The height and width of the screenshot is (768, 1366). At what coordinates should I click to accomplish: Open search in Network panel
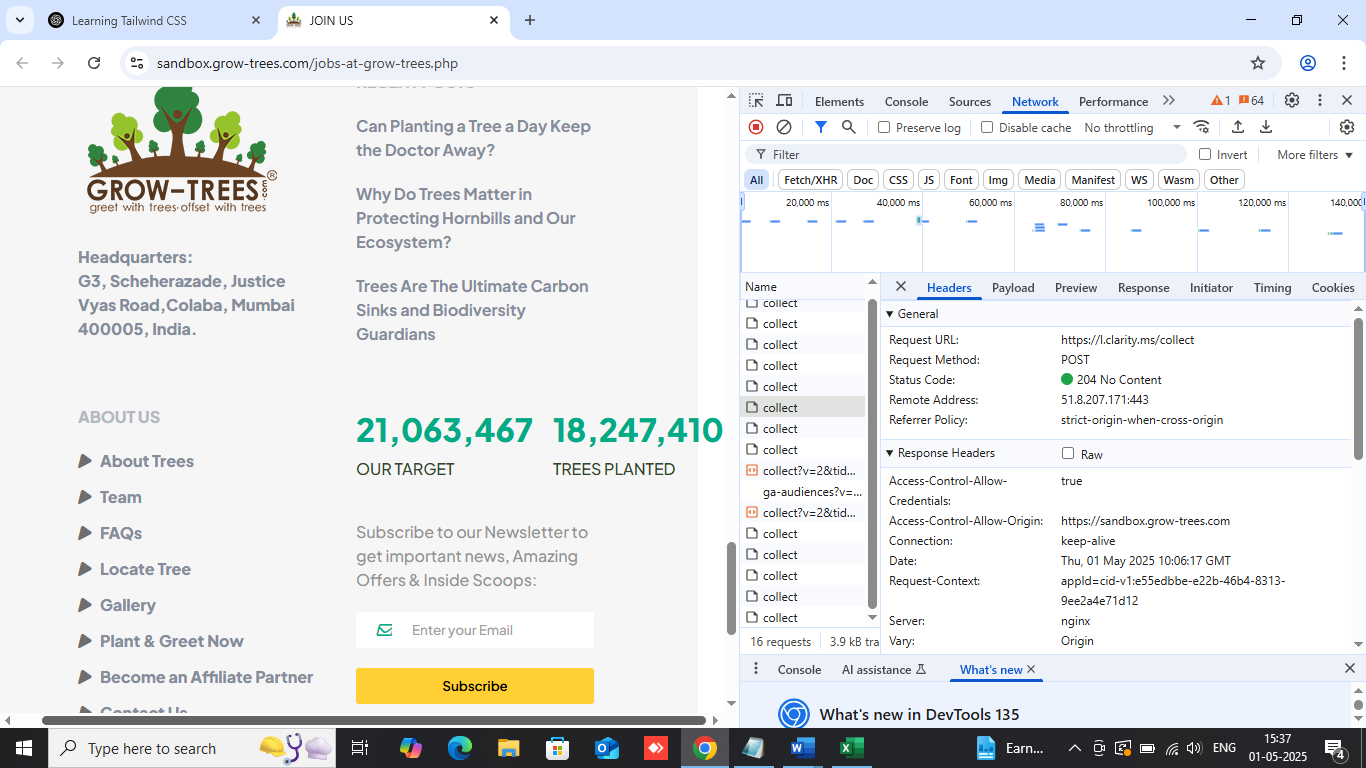click(x=848, y=127)
